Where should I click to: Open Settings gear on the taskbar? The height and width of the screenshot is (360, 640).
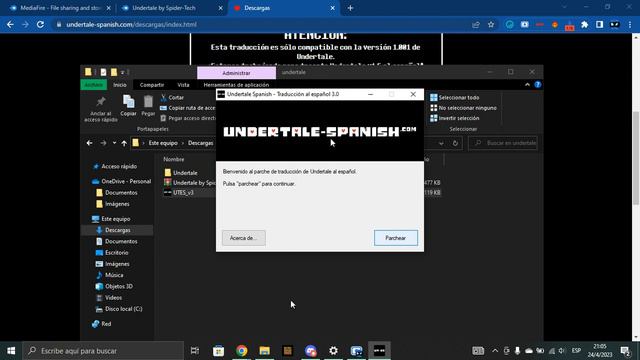[x=333, y=351]
